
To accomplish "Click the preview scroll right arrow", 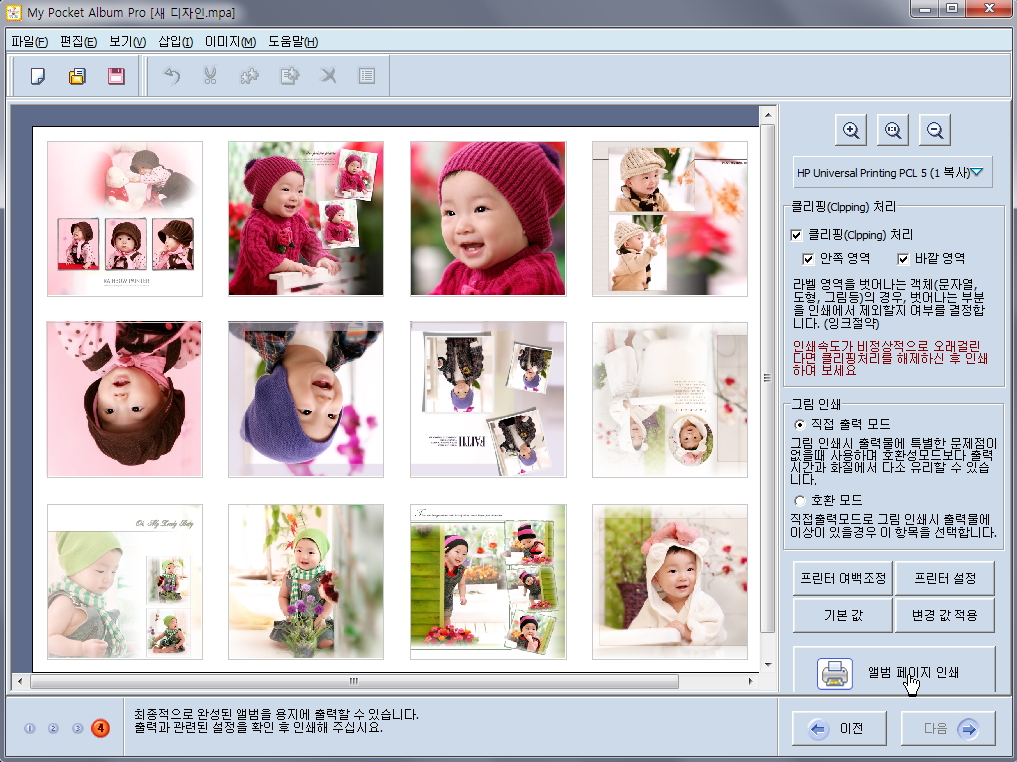I will point(750,681).
